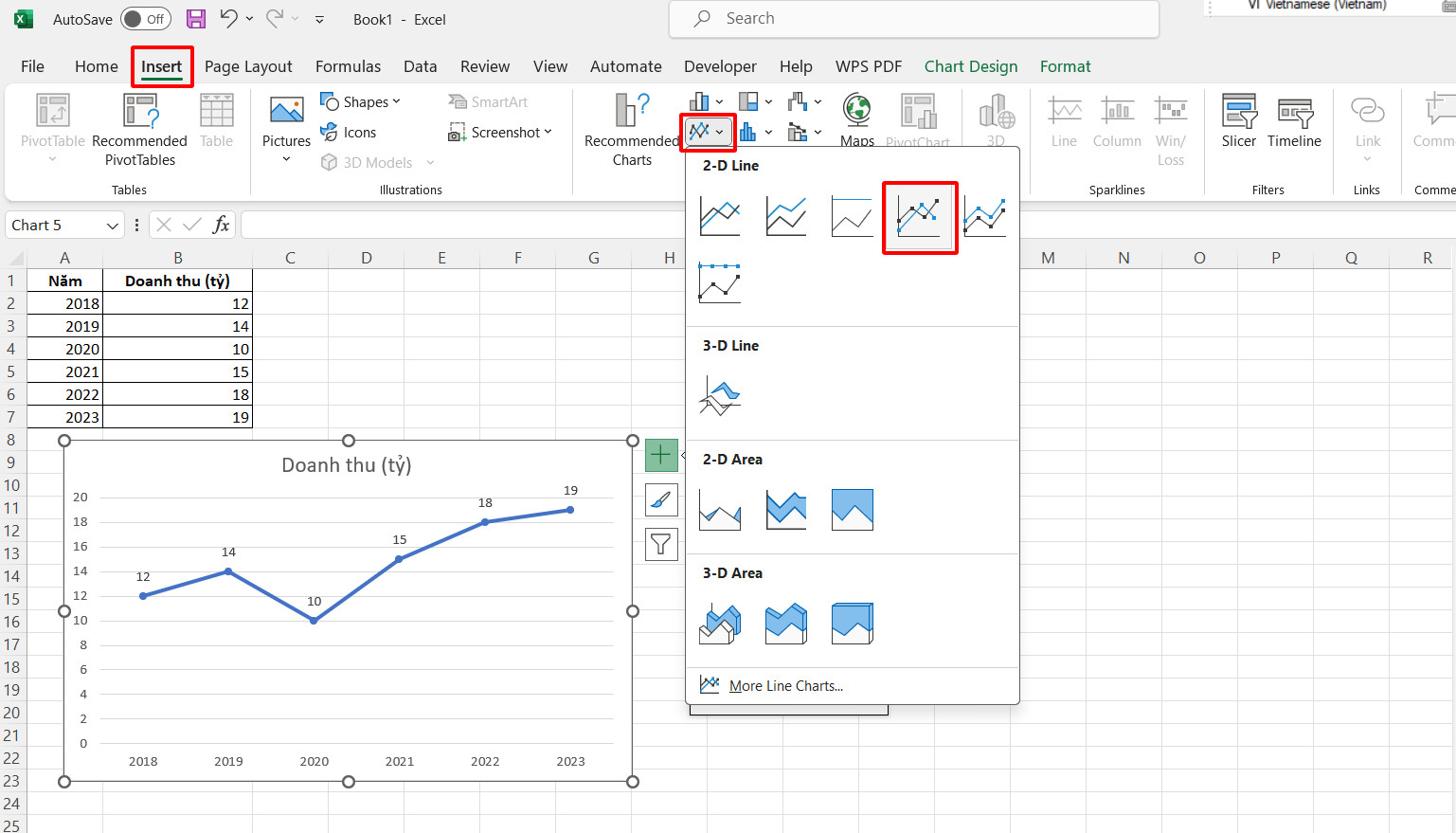
Task: Open the Shapes dropdown
Action: [361, 101]
